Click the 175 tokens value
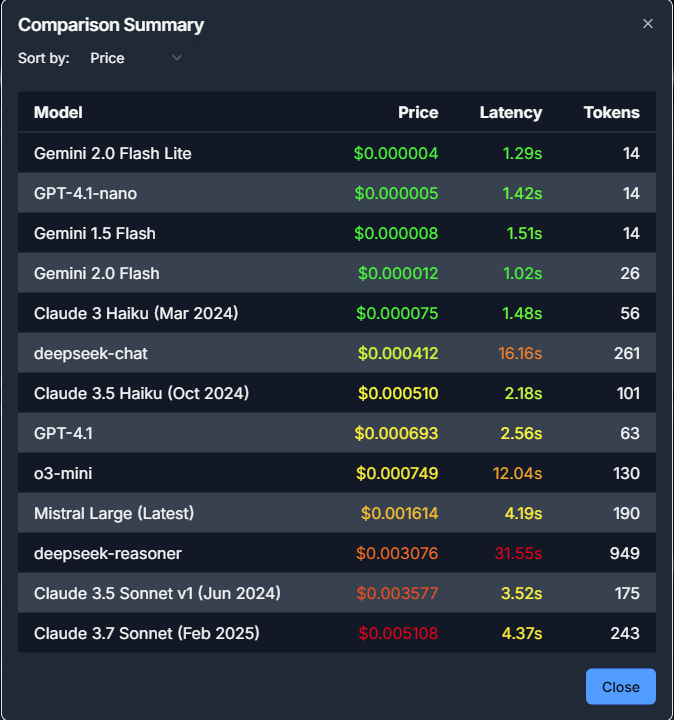Viewport: 674px width, 720px height. pyautogui.click(x=627, y=593)
